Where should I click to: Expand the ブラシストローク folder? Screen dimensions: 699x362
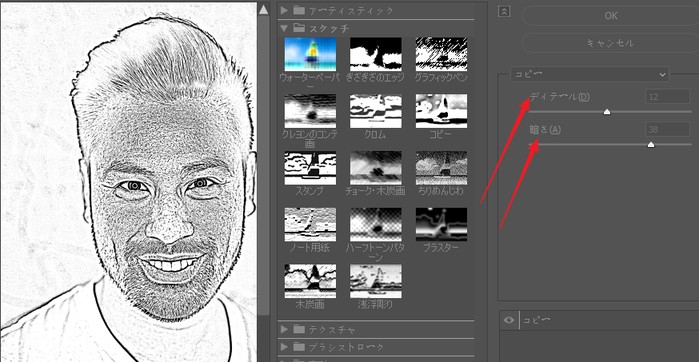(x=284, y=347)
